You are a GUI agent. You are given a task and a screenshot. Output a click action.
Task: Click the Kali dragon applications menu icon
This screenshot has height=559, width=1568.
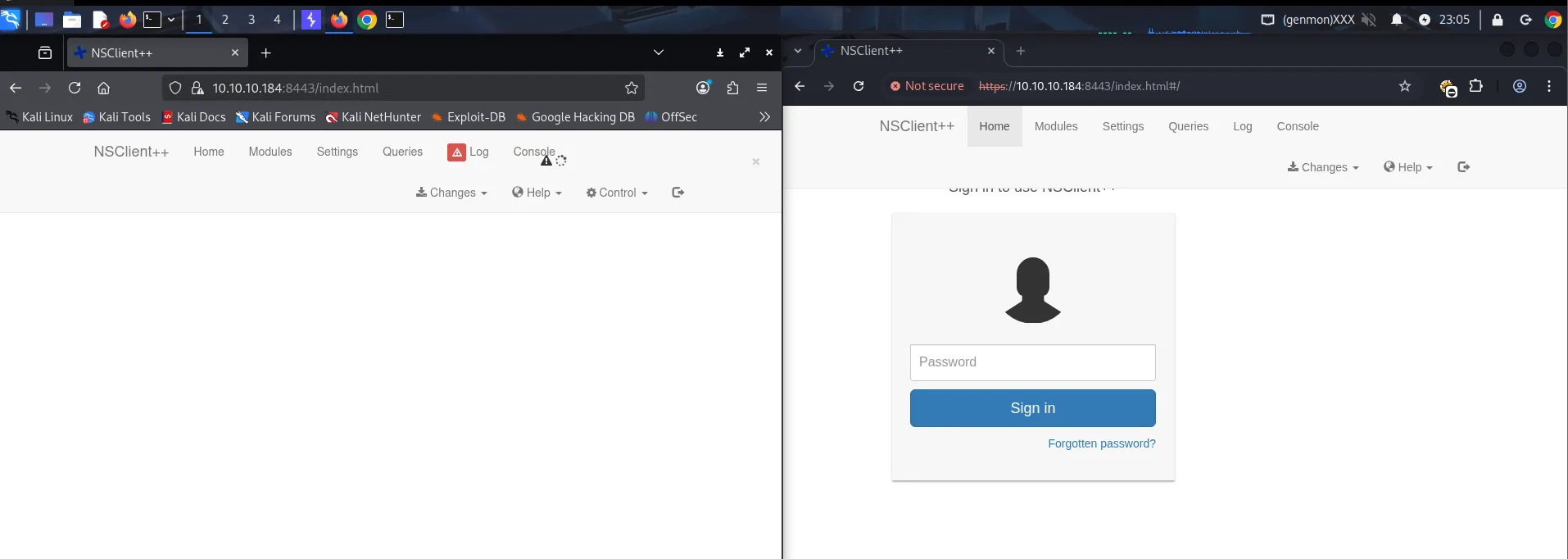pos(11,19)
